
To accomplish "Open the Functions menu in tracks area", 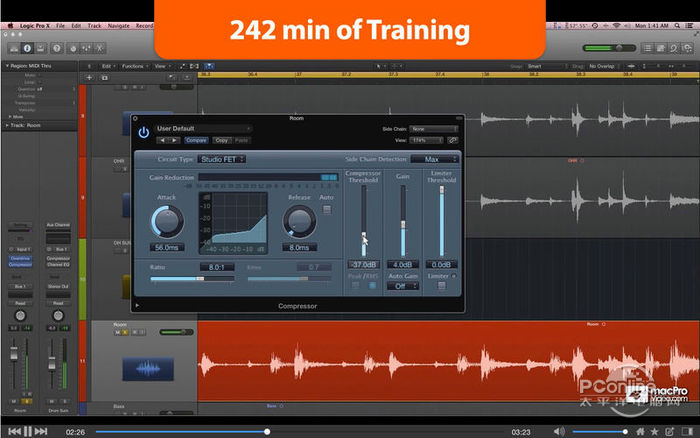I will coord(135,66).
